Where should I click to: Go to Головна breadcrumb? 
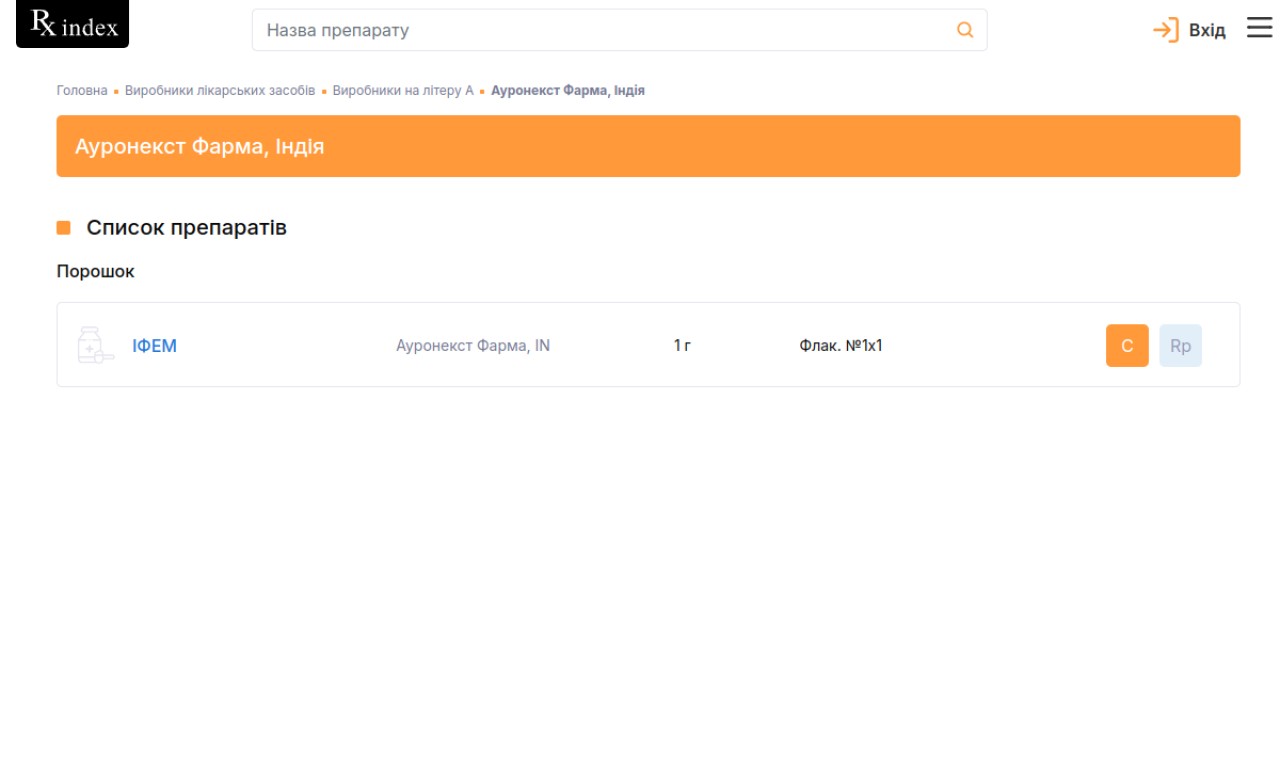(x=82, y=90)
